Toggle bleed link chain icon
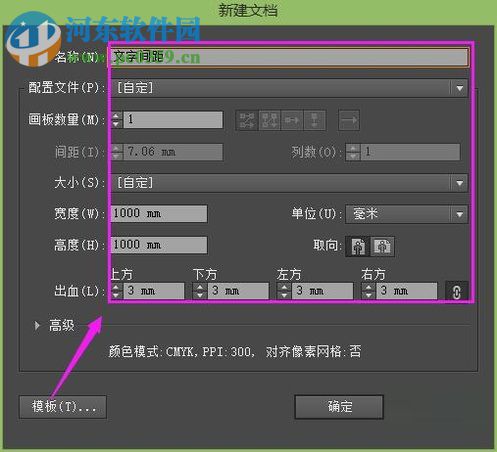The image size is (497, 452). tap(457, 291)
